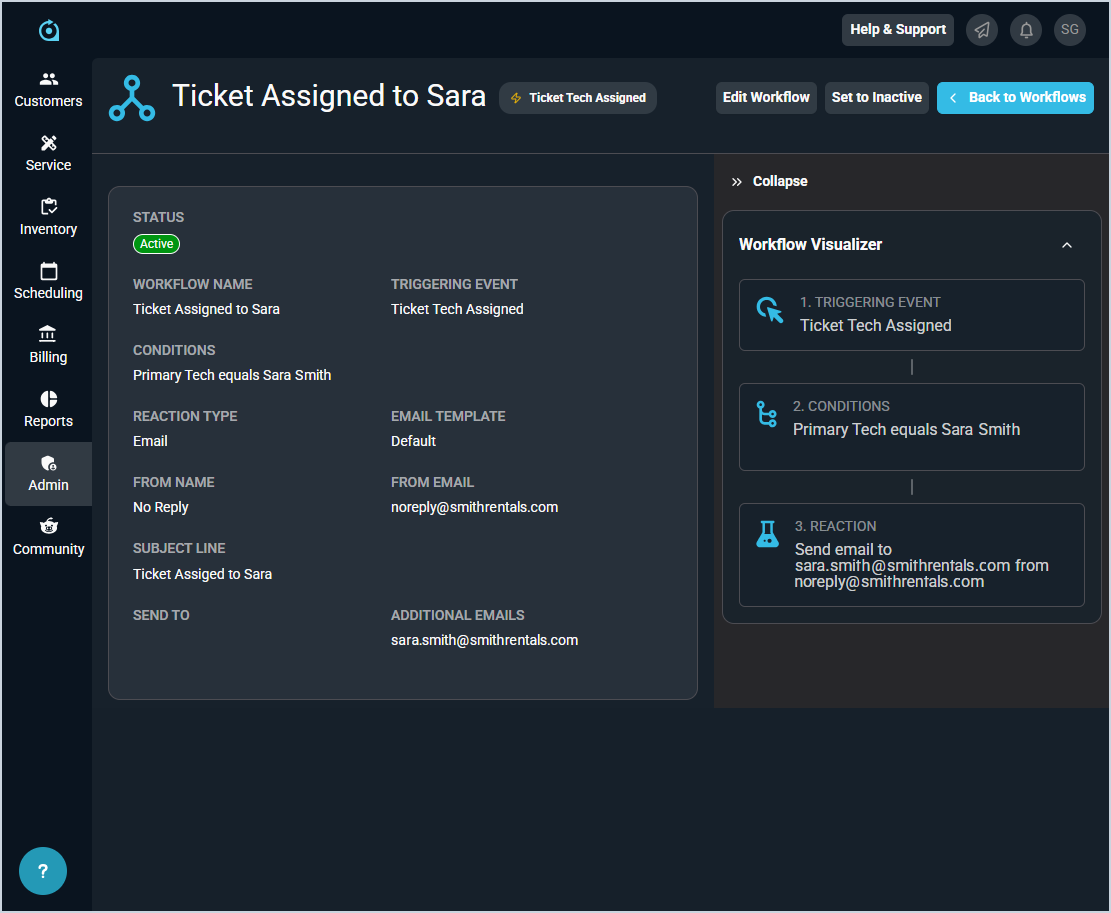Open the paper plane announcements icon

tap(982, 30)
